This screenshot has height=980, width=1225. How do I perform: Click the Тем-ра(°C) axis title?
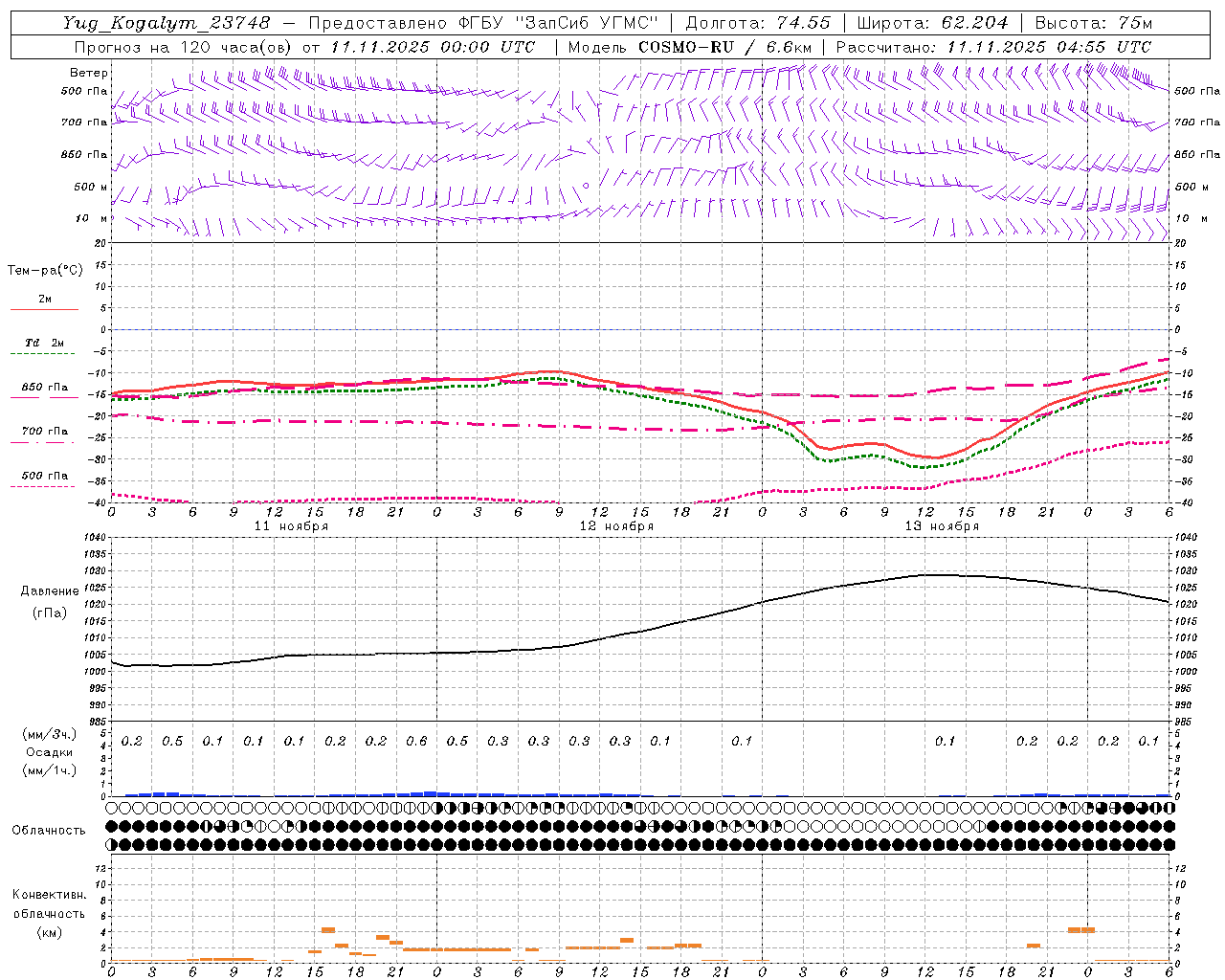pos(45,271)
